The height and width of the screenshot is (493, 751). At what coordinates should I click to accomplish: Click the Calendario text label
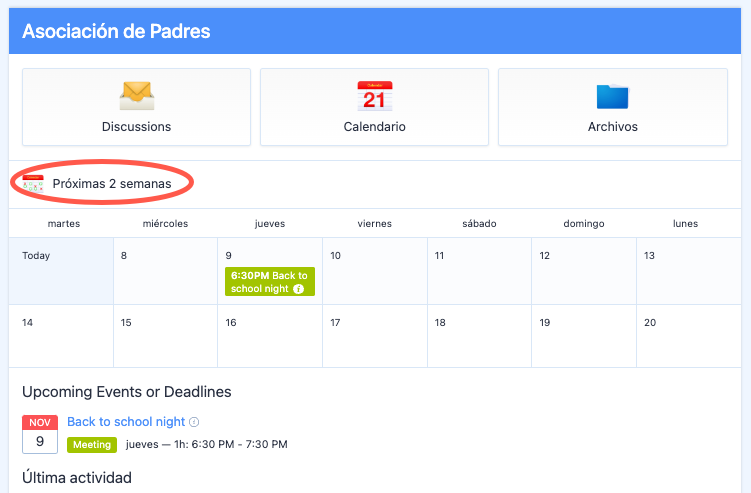(374, 127)
